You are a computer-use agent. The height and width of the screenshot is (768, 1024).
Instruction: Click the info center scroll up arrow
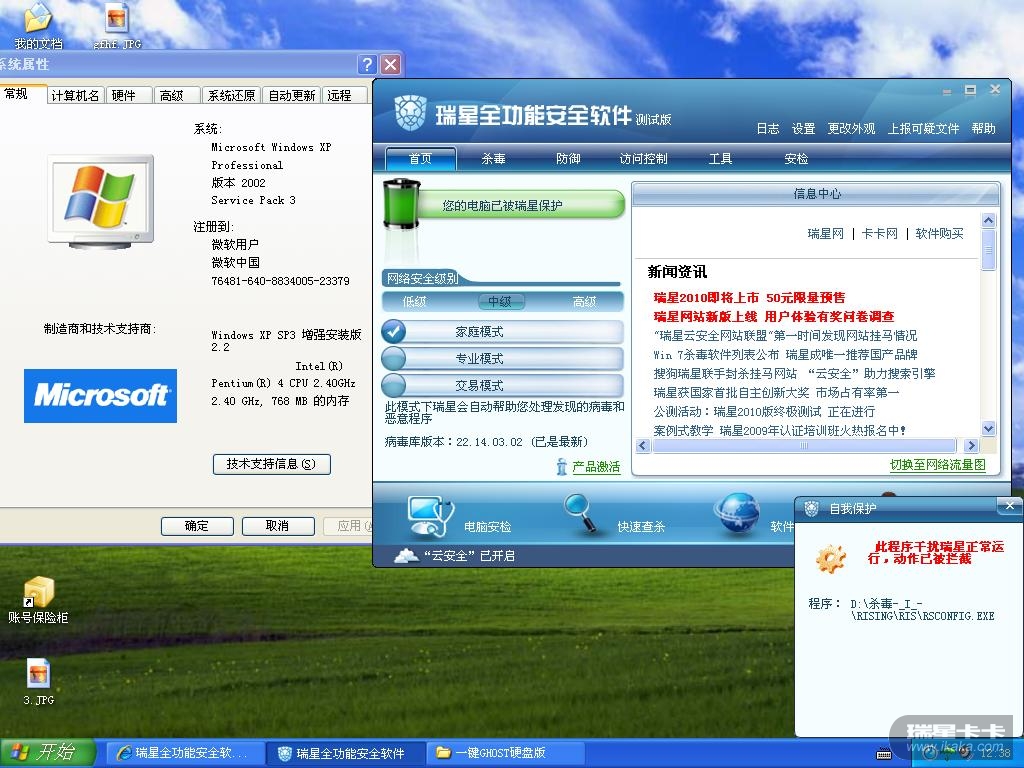[x=988, y=220]
